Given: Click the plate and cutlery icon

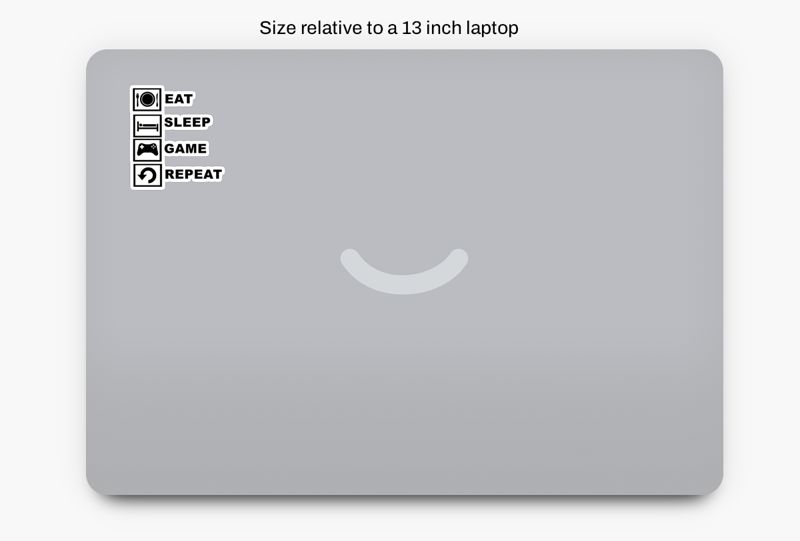Looking at the screenshot, I should click(147, 99).
